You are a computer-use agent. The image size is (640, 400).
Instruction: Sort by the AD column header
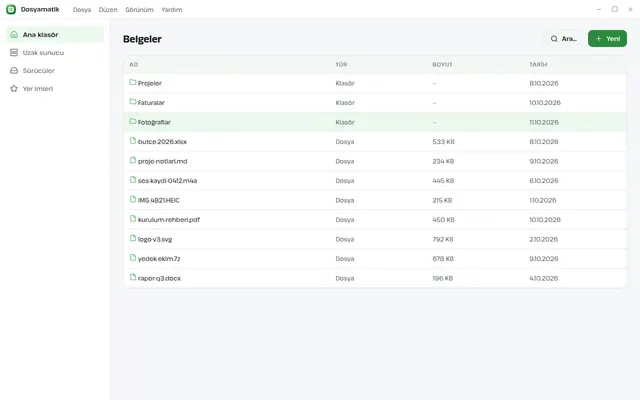pos(133,64)
